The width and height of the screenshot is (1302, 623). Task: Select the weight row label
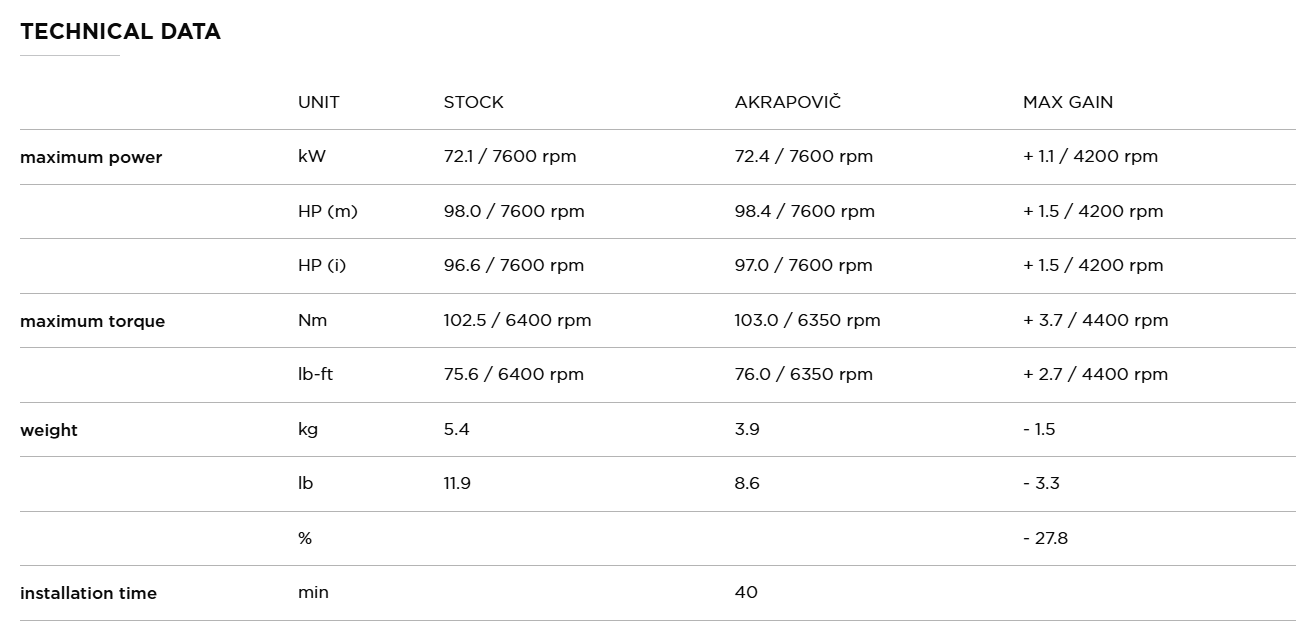49,430
